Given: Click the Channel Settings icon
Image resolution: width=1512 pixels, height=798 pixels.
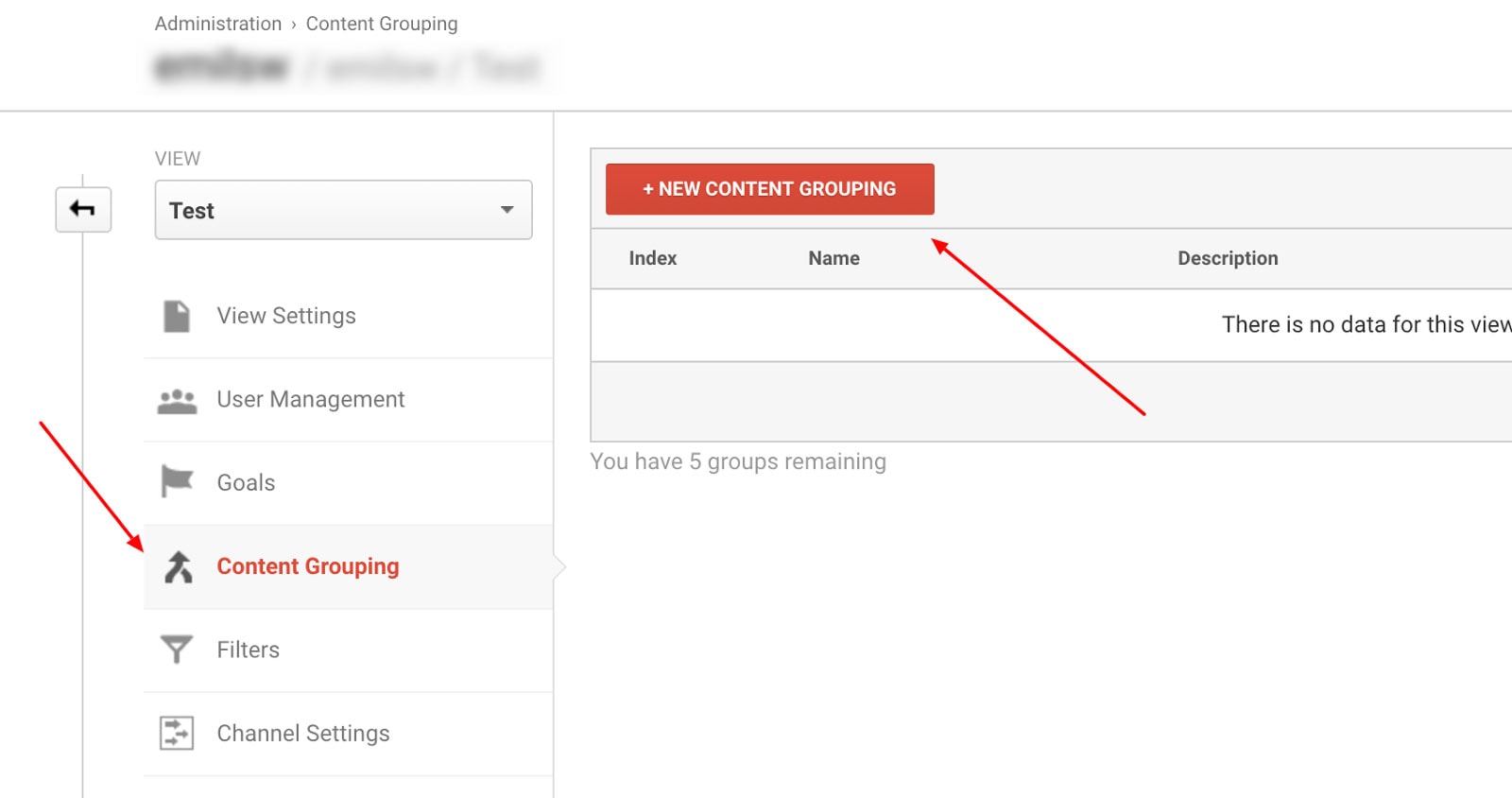Looking at the screenshot, I should [177, 733].
